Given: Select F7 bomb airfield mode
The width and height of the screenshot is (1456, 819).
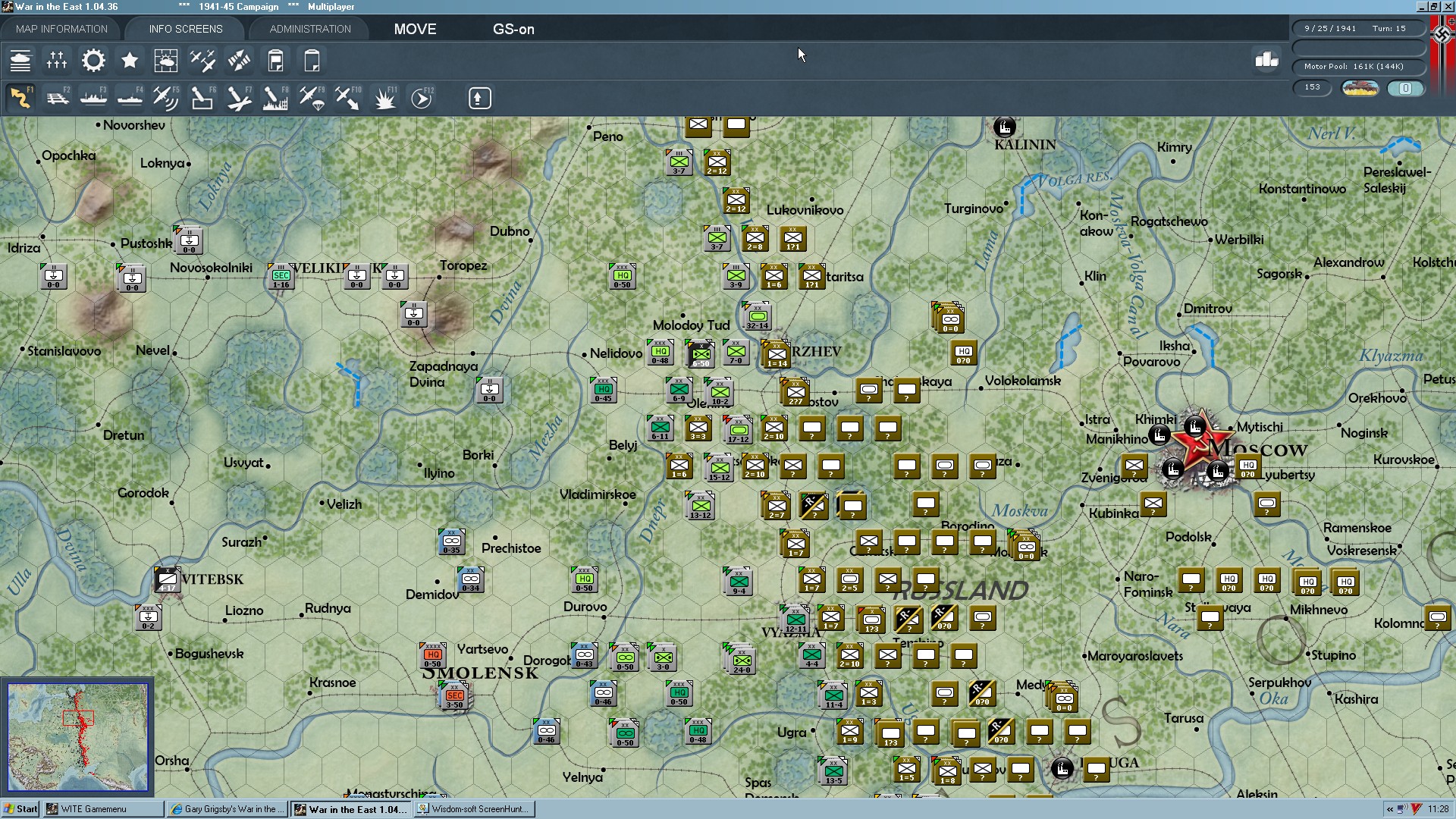Looking at the screenshot, I should click(x=239, y=98).
